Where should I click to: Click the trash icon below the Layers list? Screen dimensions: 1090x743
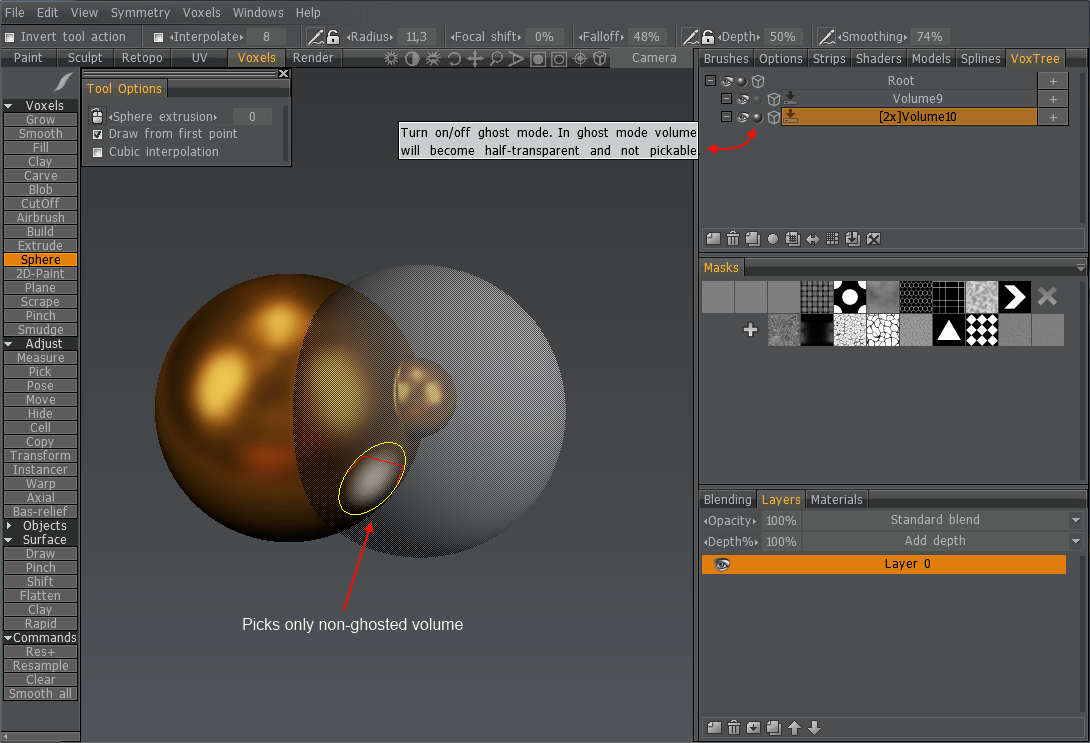pyautogui.click(x=733, y=728)
